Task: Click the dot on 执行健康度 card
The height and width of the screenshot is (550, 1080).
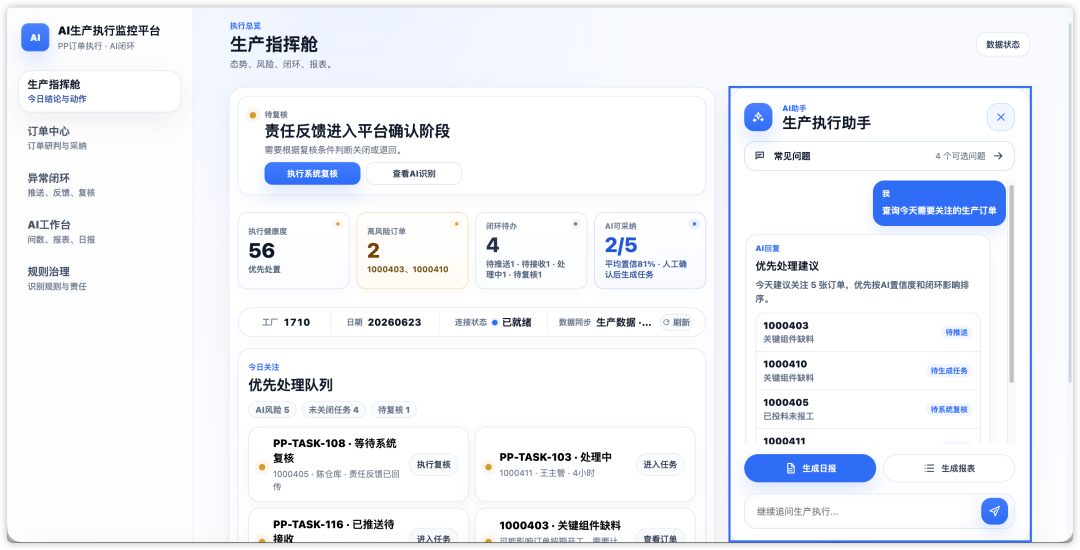Action: pos(338,224)
